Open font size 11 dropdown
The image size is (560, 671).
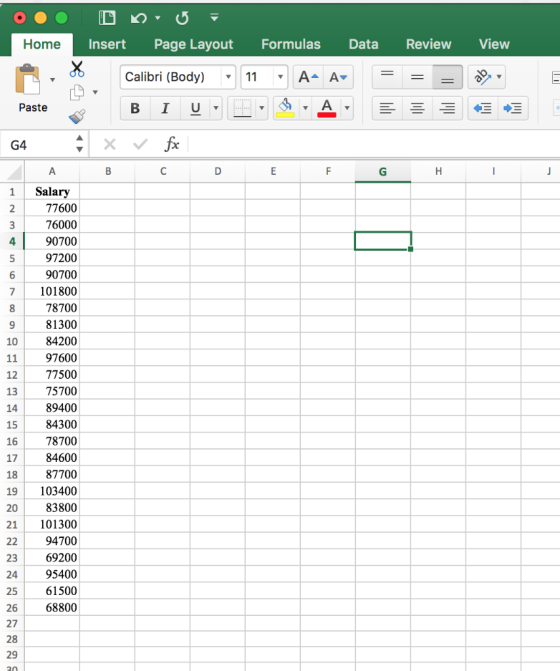click(x=280, y=77)
